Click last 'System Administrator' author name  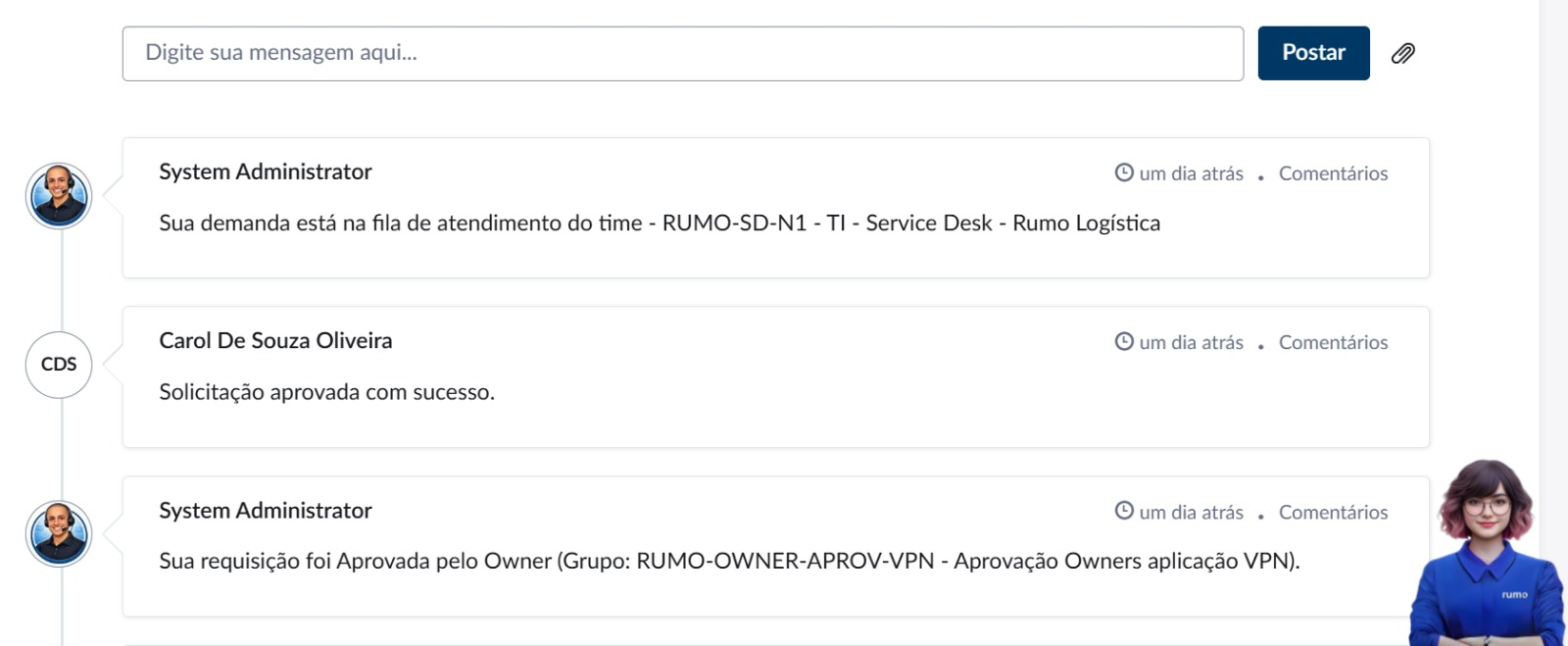pos(266,511)
